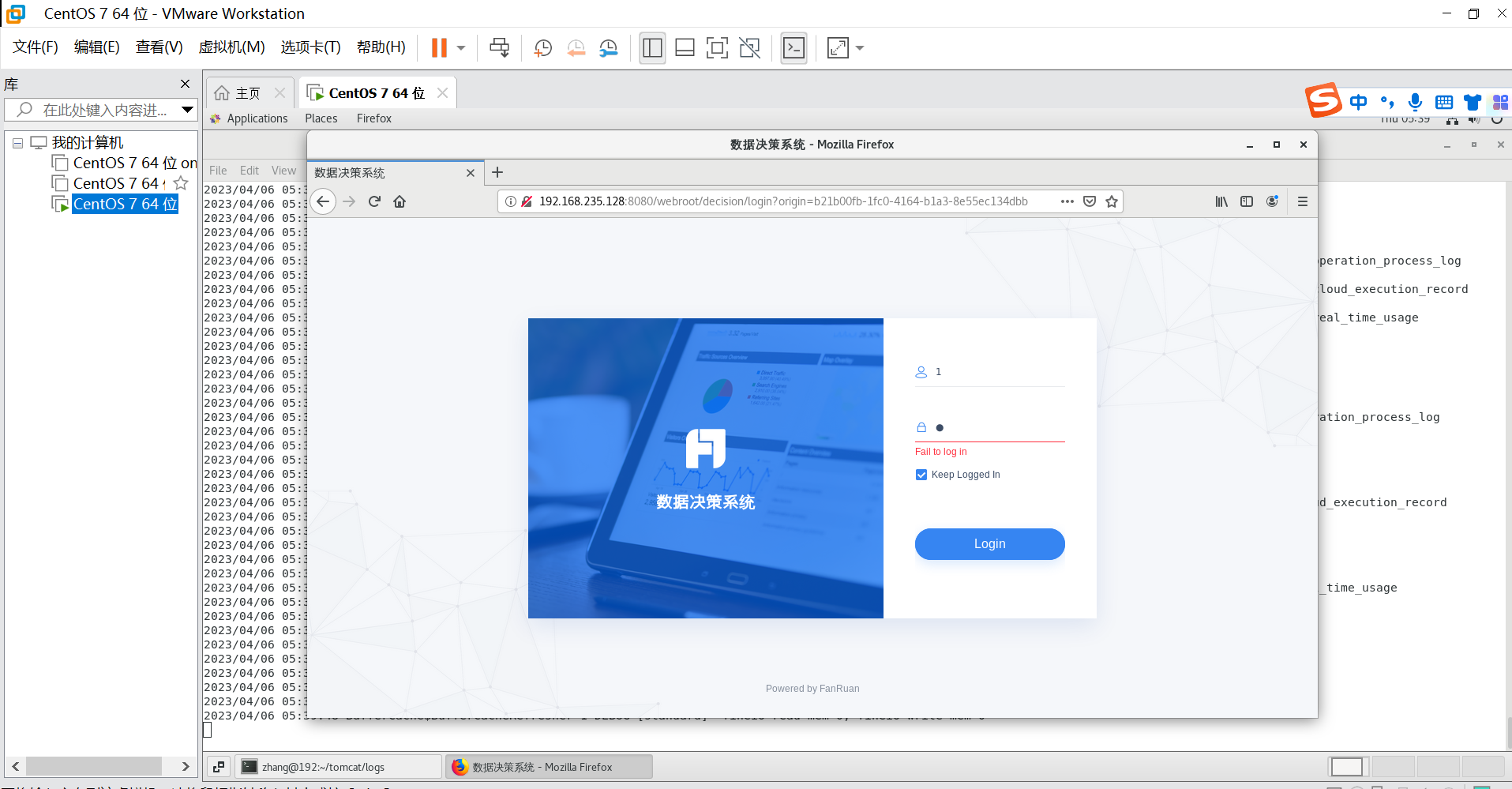Open the Sogou soft keyboard icon

(x=1444, y=102)
